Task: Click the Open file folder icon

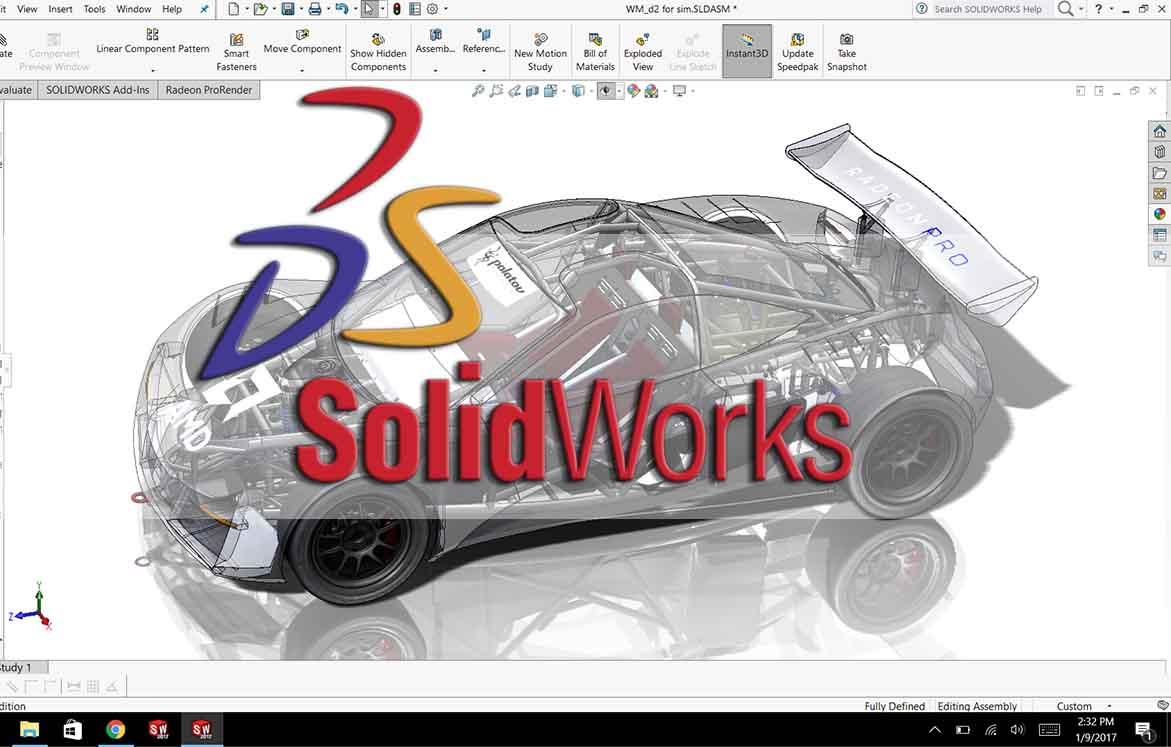Action: (x=260, y=9)
